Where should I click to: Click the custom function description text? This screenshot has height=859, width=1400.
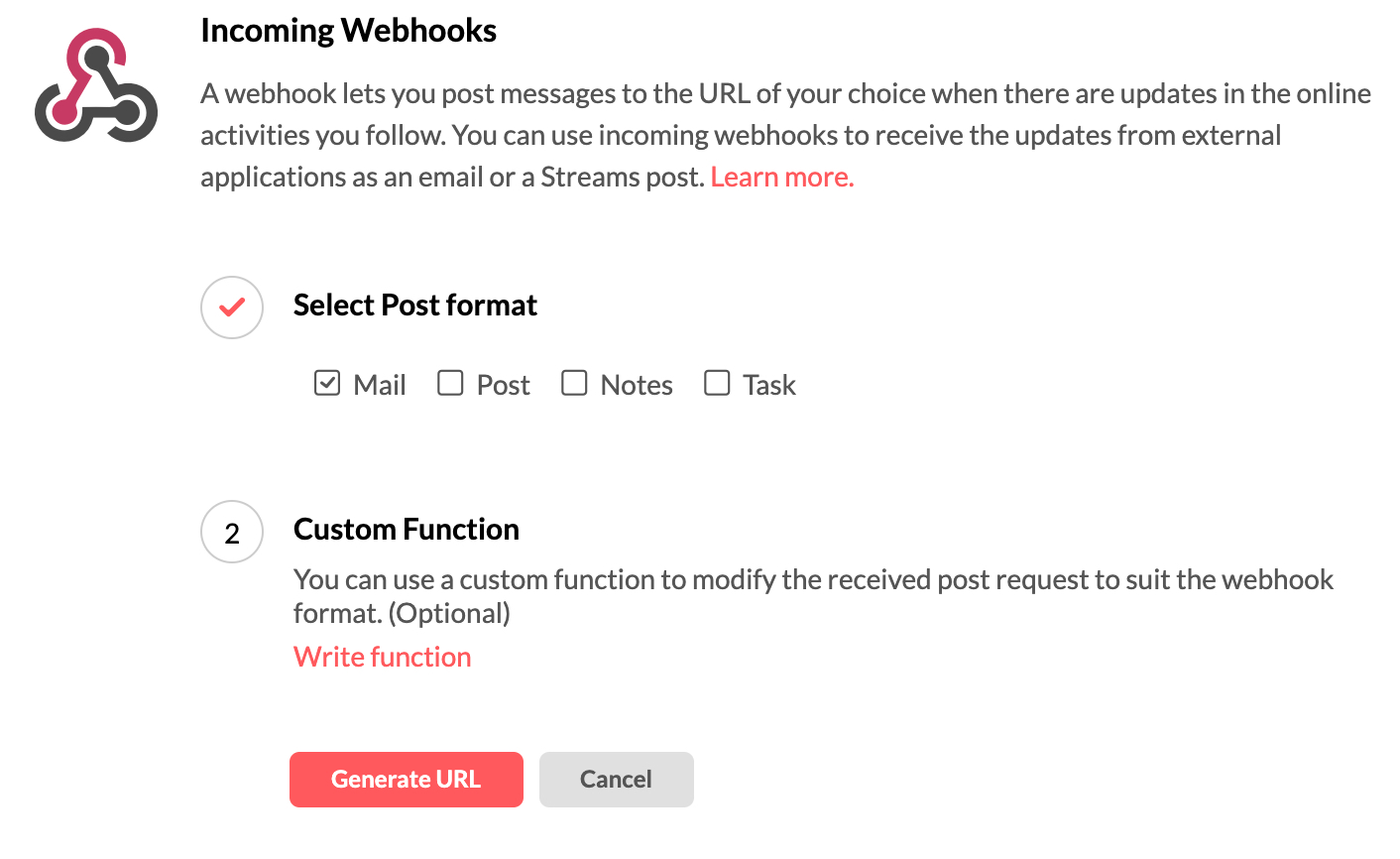pos(813,595)
